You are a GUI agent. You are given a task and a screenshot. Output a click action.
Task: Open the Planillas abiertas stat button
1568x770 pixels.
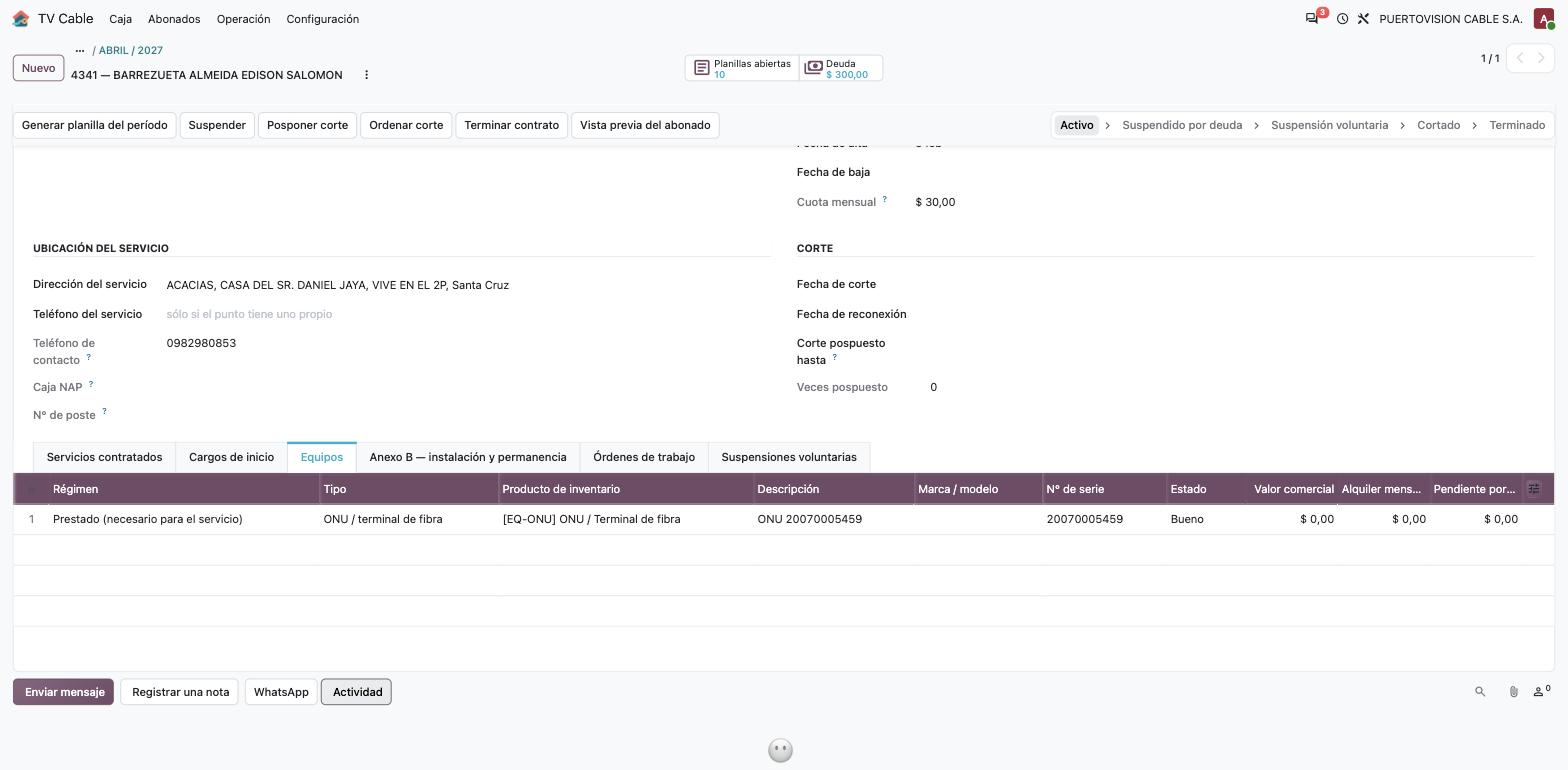742,68
